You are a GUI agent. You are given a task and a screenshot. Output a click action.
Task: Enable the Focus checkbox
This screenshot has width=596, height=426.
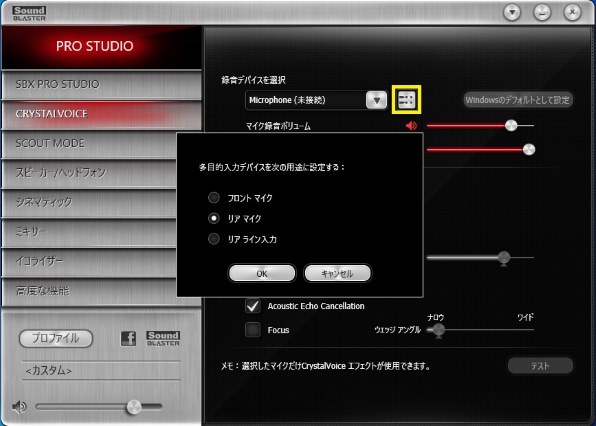click(253, 329)
